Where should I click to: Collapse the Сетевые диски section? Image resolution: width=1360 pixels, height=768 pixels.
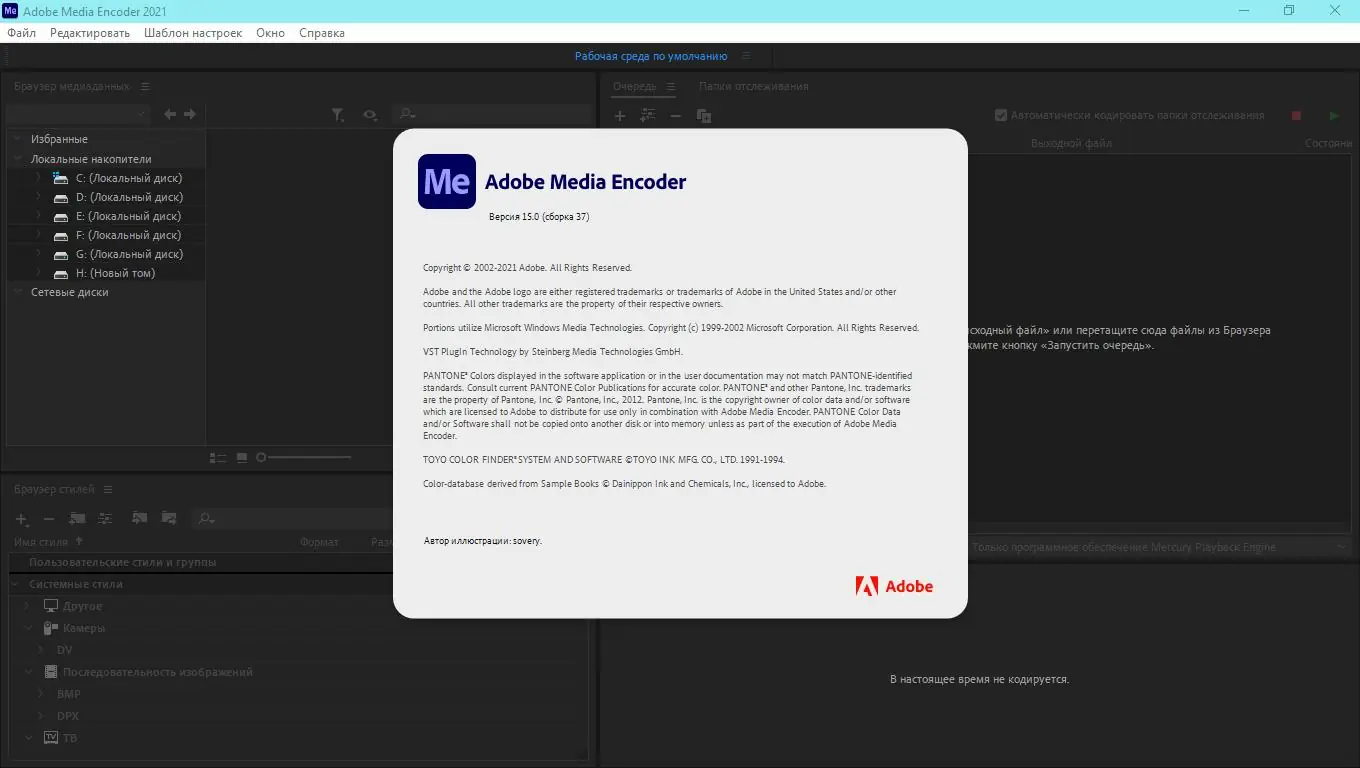tap(17, 292)
